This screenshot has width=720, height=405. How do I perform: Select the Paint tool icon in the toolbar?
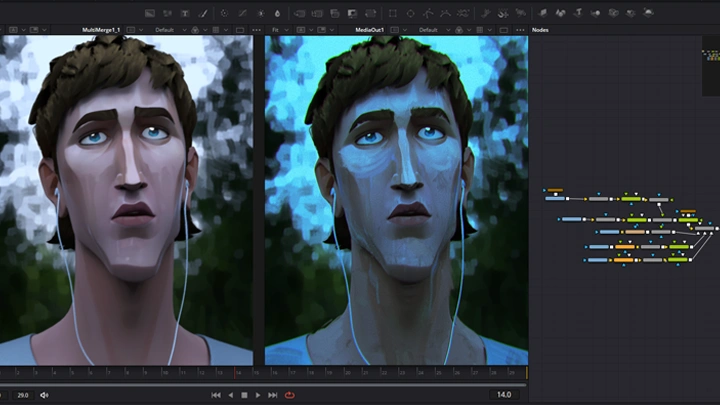(203, 13)
